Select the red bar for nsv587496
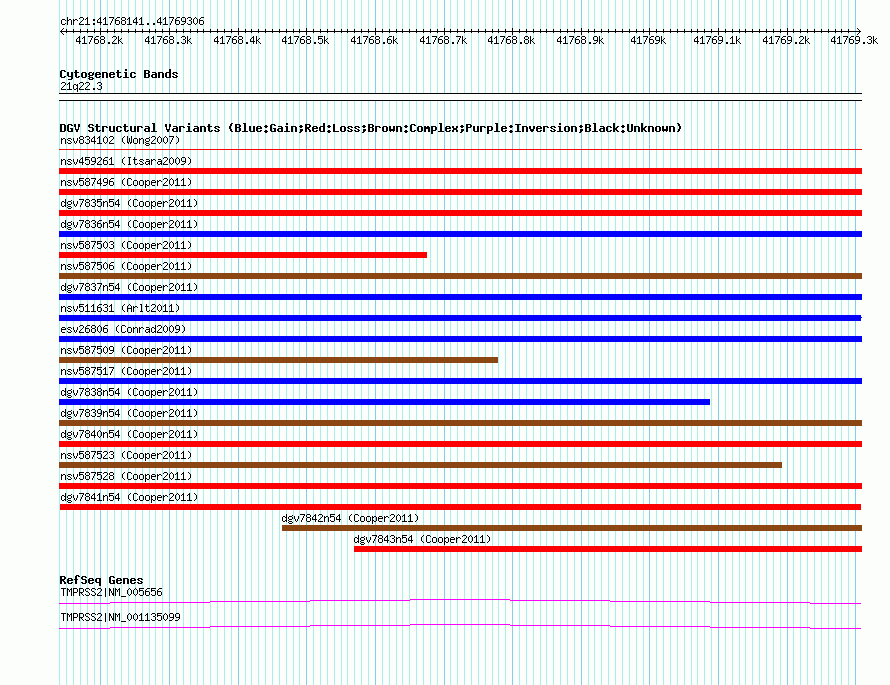Viewport: 890px width, 685px height. point(460,192)
